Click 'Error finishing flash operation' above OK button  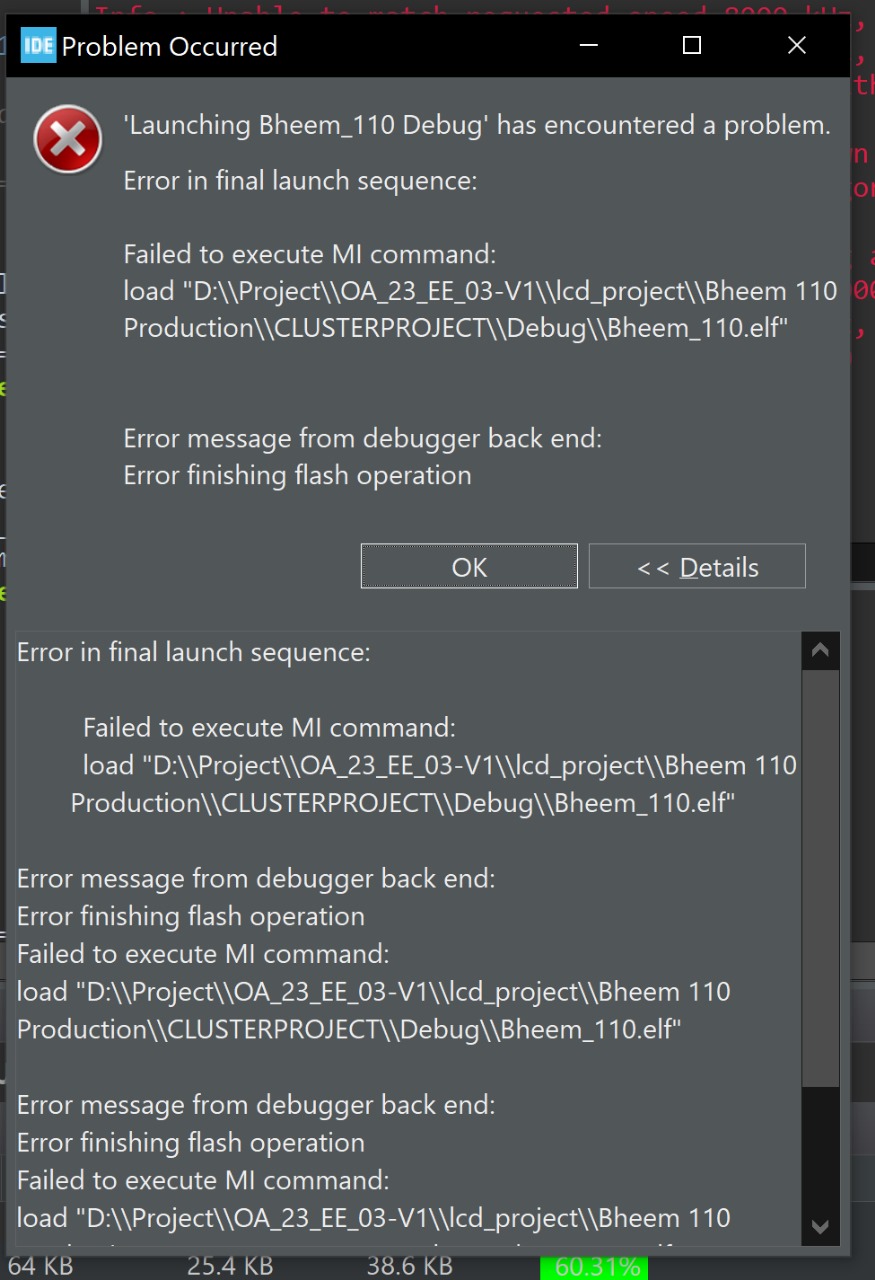point(297,474)
